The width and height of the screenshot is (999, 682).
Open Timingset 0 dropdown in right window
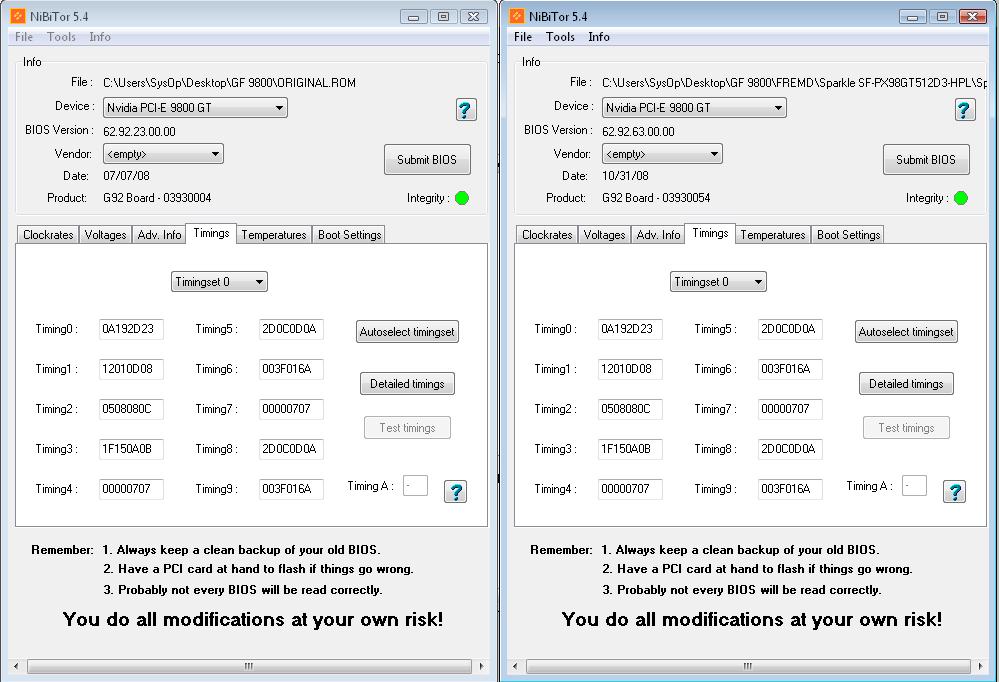click(x=718, y=282)
